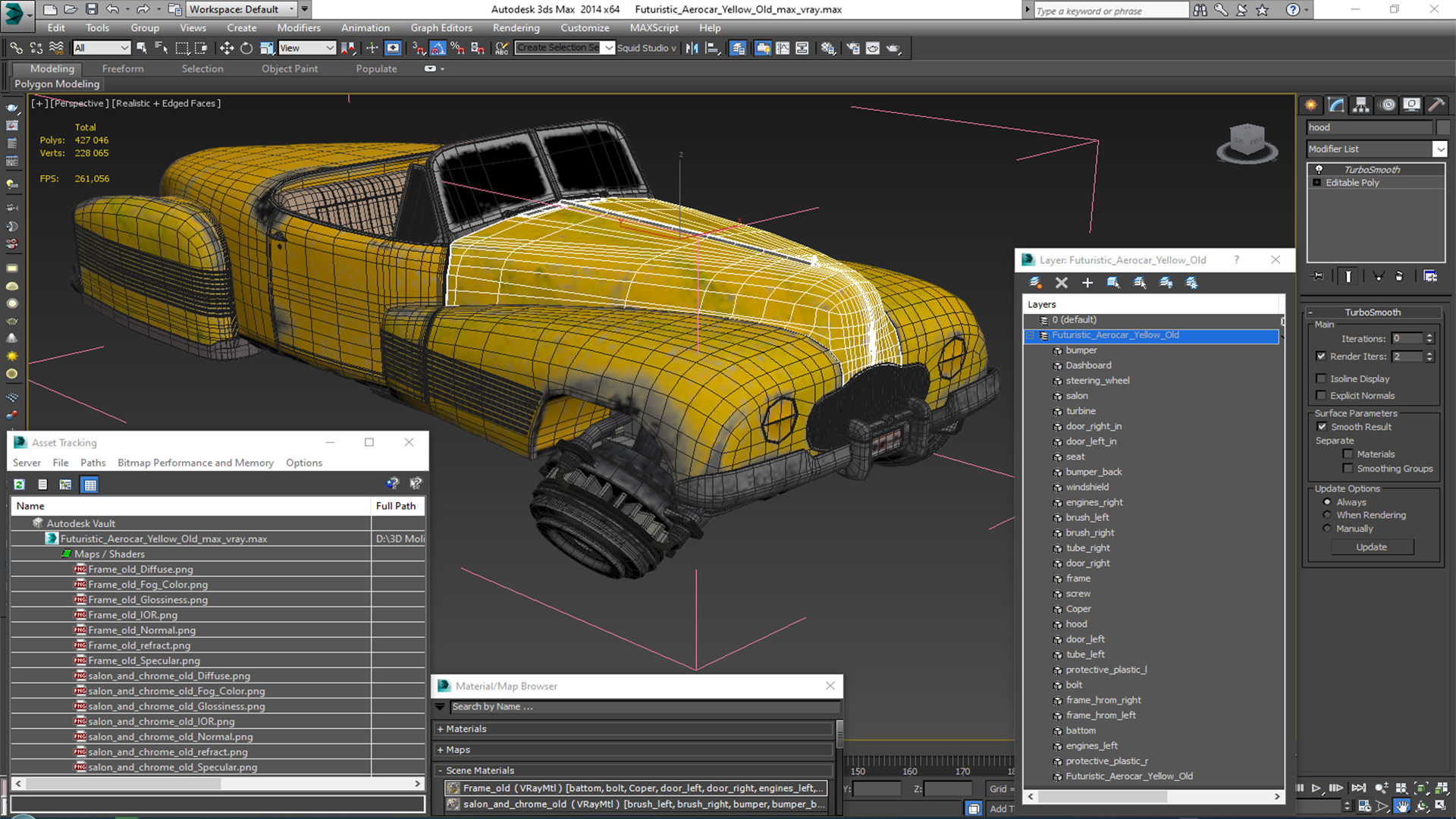
Task: Toggle TurboSmooth modifier lightbulb on/off
Action: click(1319, 169)
